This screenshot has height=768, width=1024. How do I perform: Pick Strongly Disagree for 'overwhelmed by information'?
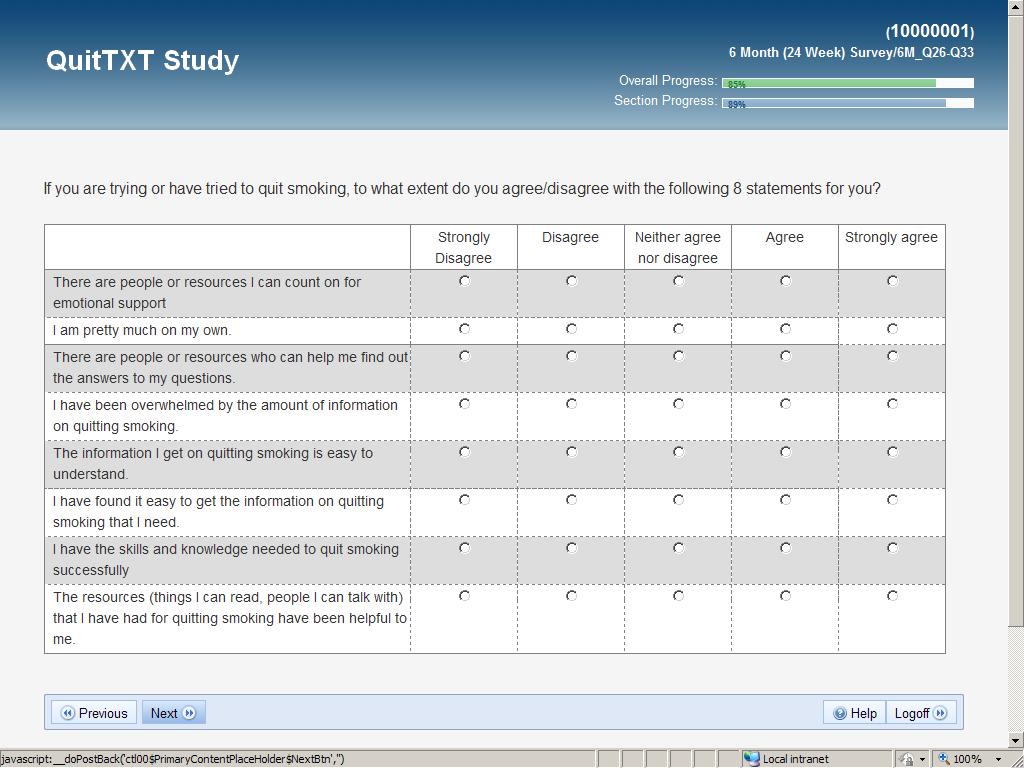[464, 404]
